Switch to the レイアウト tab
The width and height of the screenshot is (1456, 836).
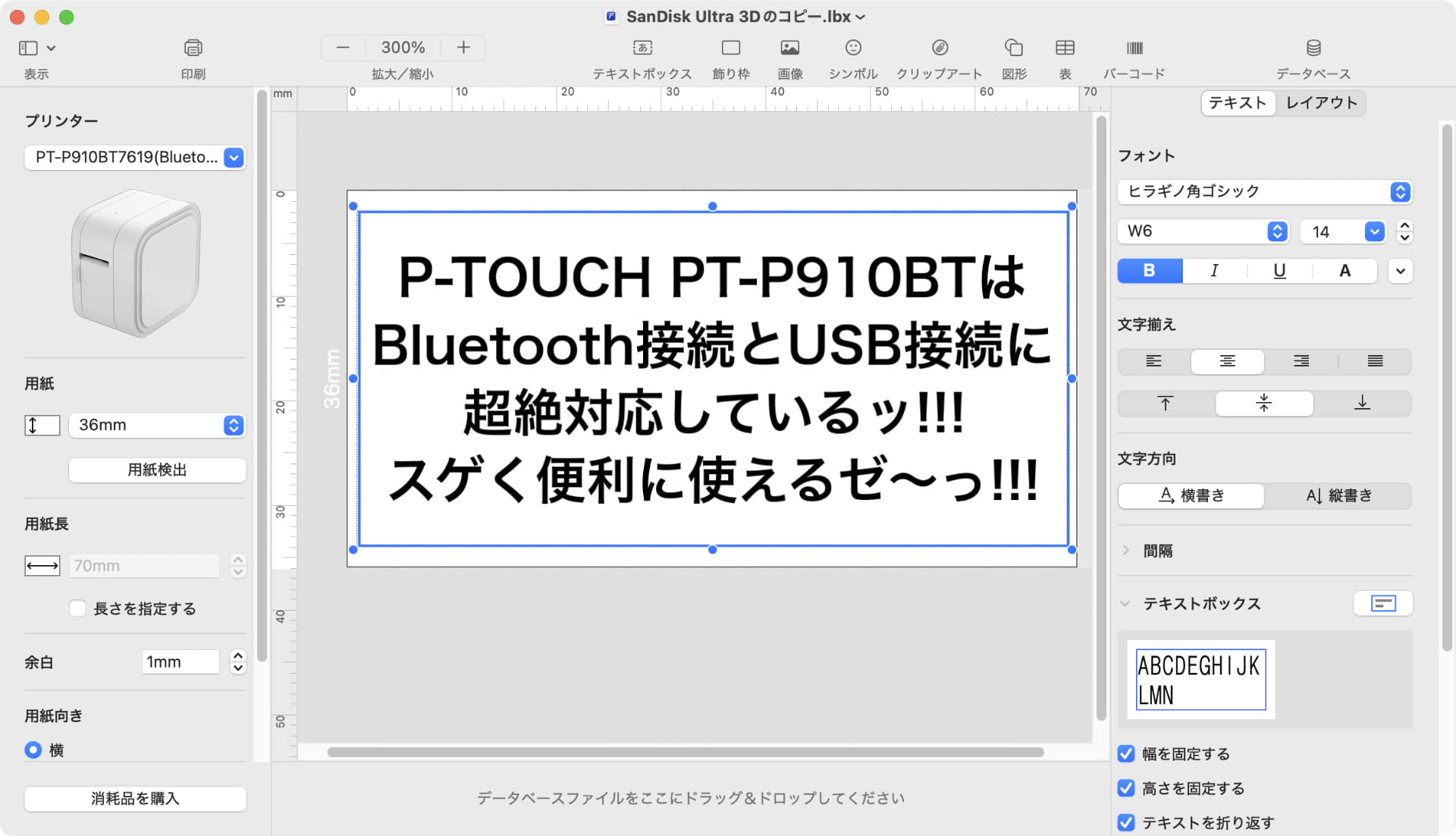click(1321, 103)
